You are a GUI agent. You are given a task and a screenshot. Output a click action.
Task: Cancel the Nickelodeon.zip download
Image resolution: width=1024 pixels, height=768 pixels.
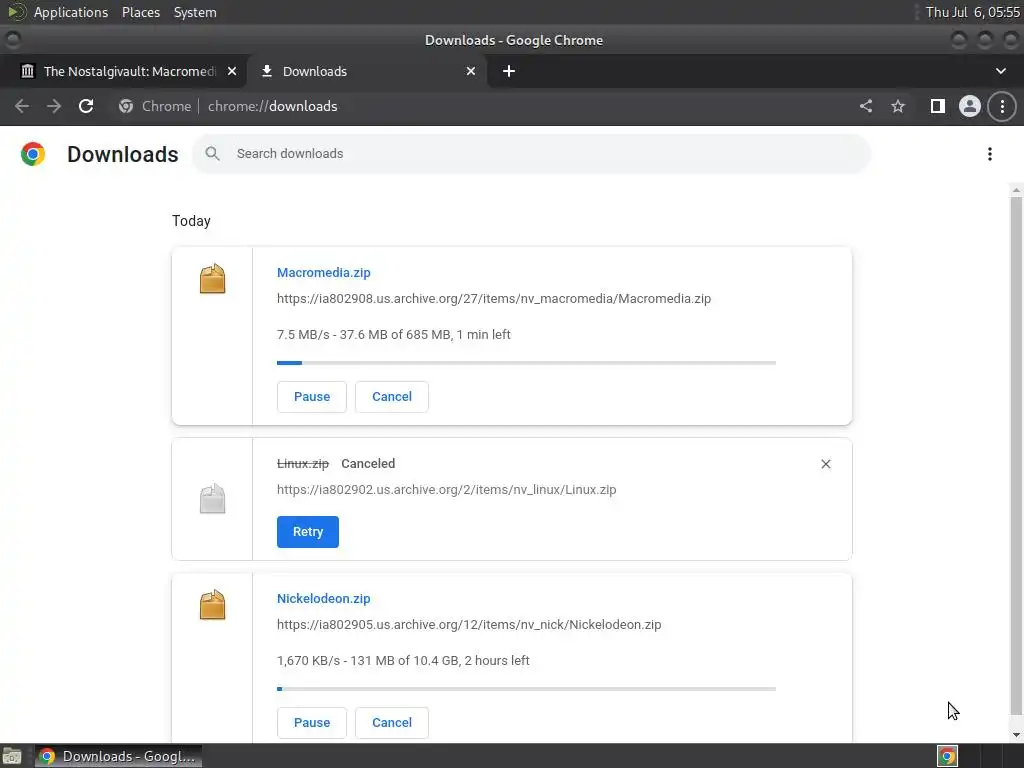[x=392, y=722]
